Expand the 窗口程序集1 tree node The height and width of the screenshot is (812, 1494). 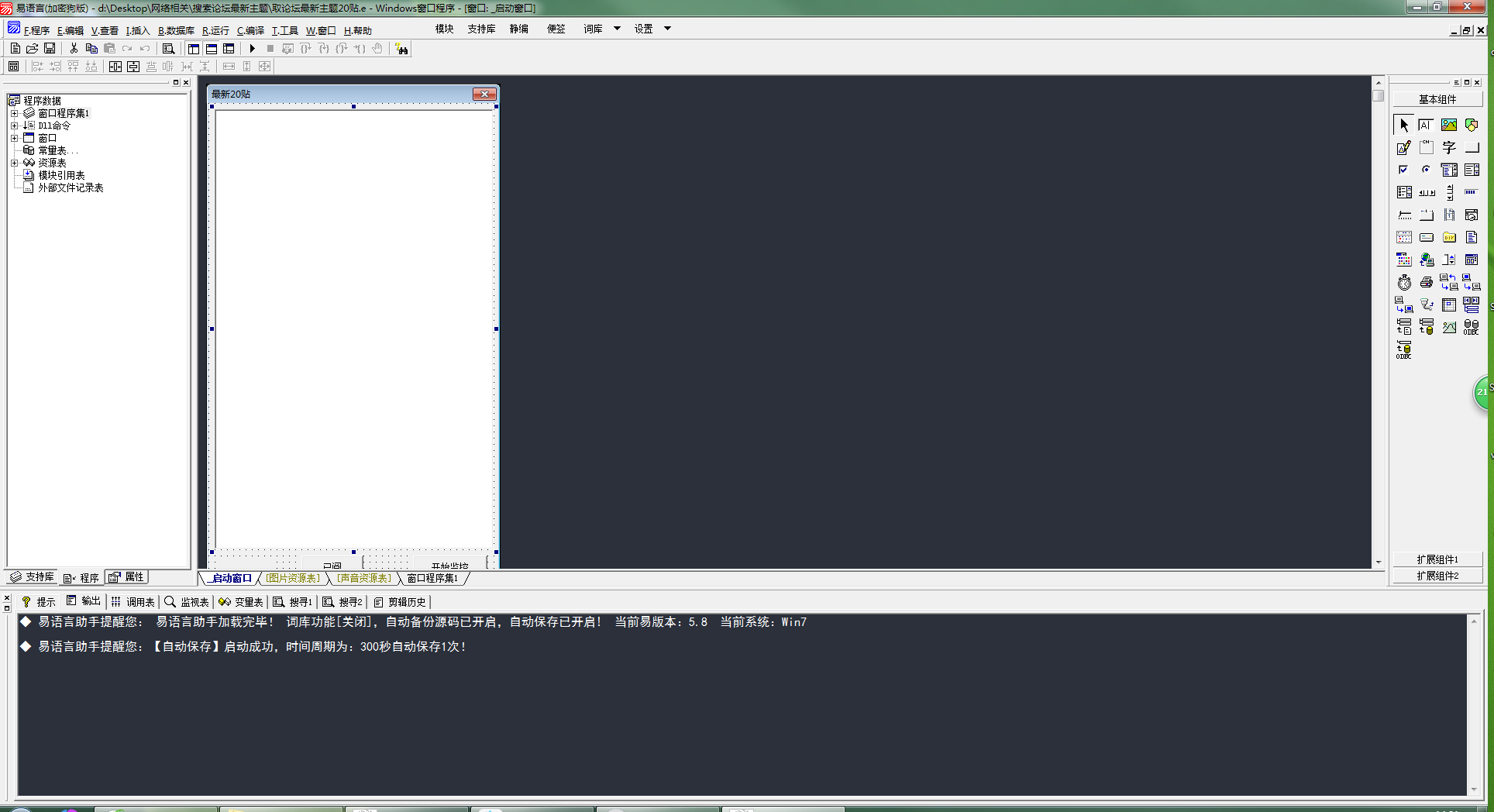[x=14, y=113]
